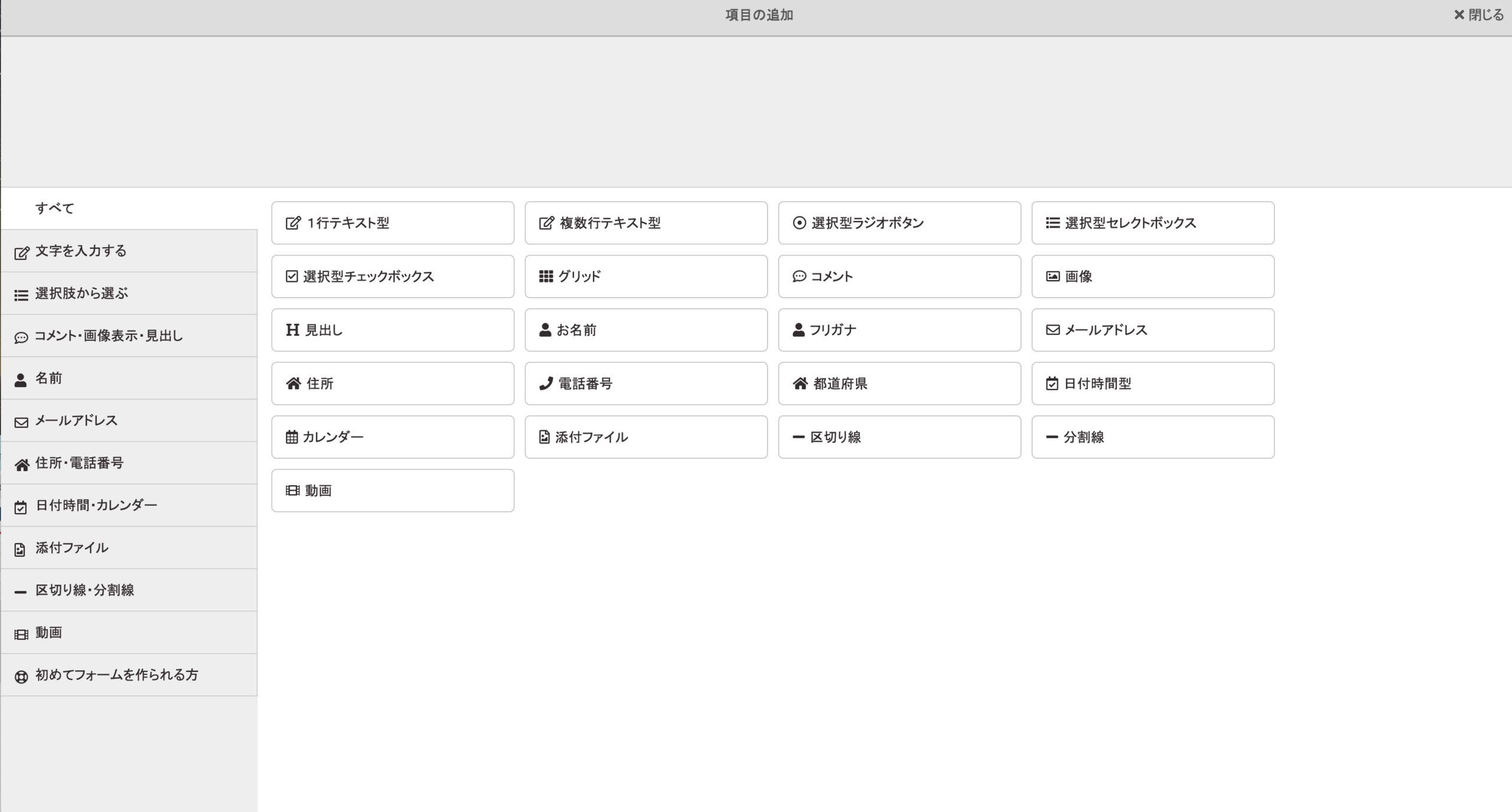The image size is (1512, 812).
Task: Add a 動画 video element
Action: click(392, 491)
